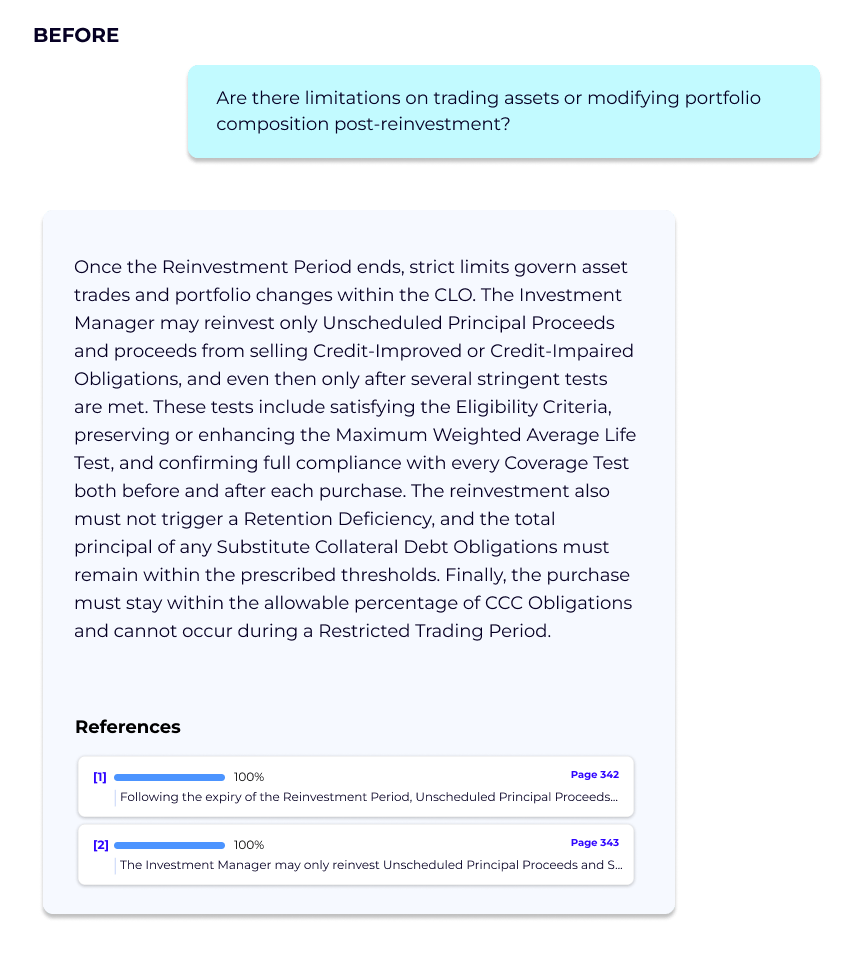
Task: Open the 'Following the expiry' reference card
Action: pyautogui.click(x=356, y=786)
